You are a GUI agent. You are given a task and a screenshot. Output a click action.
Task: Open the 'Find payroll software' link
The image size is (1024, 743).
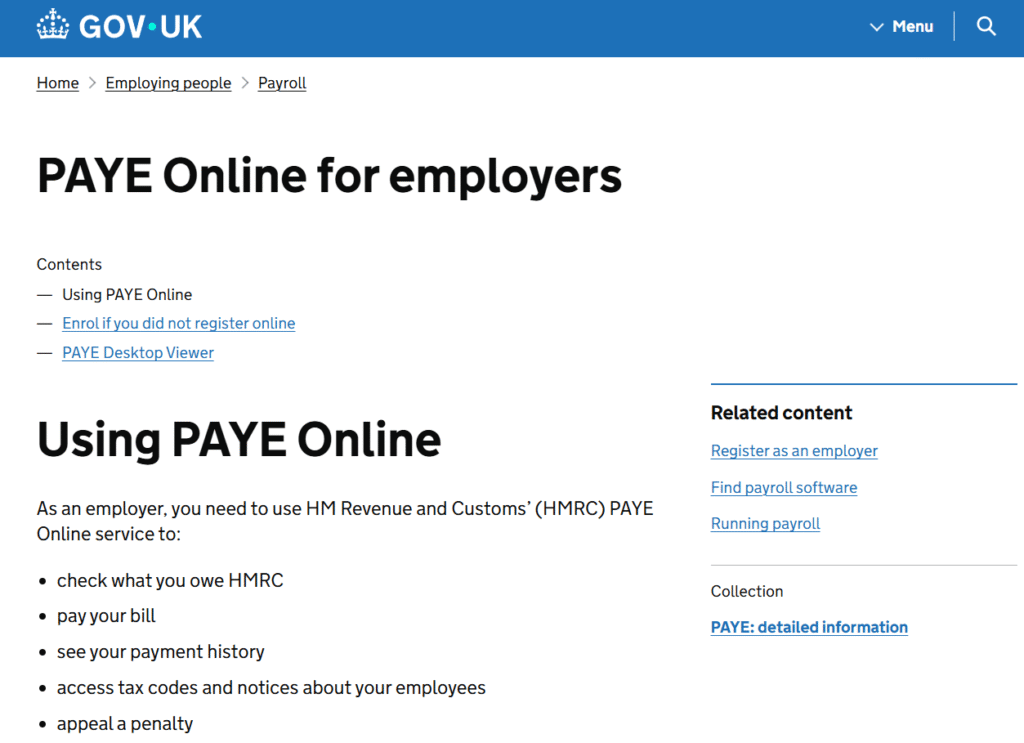(783, 487)
